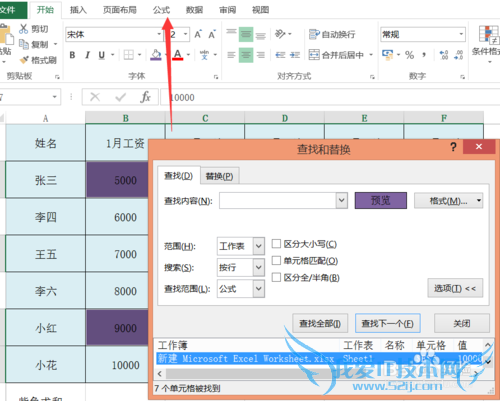Align text right
Viewport: 500px width, 401px height.
pyautogui.click(x=261, y=55)
